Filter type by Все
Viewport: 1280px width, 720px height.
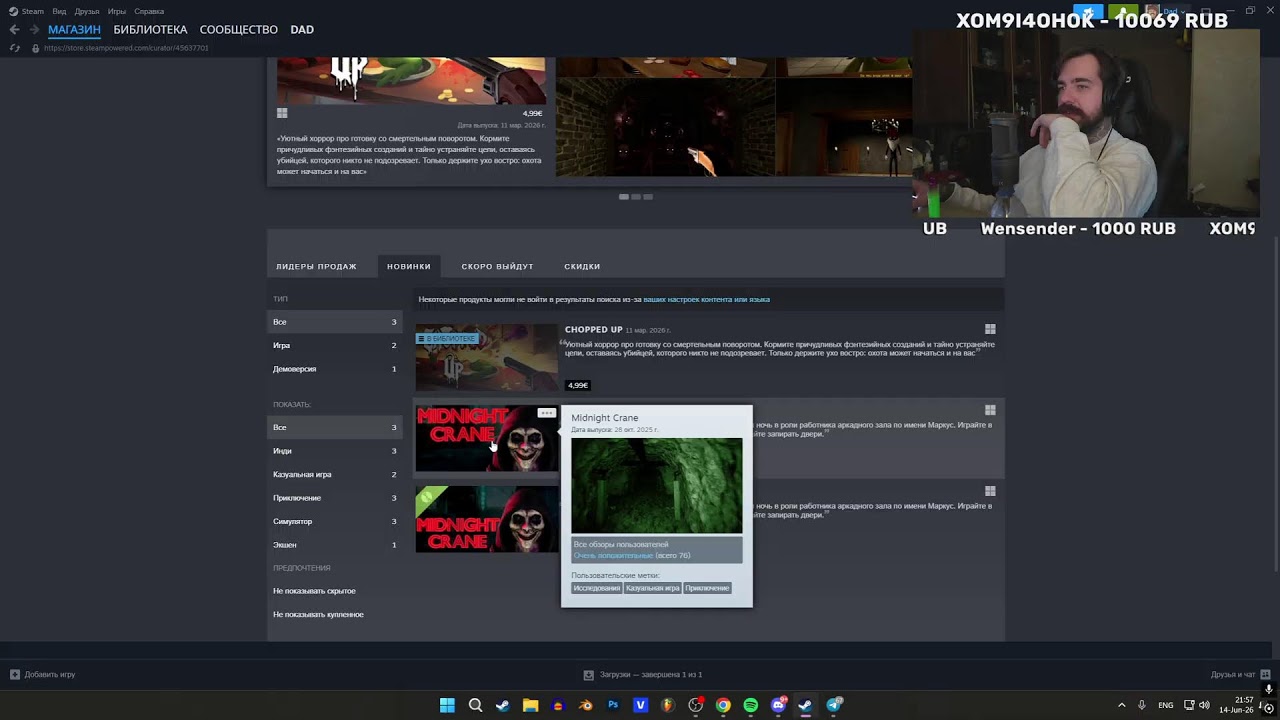coord(335,322)
